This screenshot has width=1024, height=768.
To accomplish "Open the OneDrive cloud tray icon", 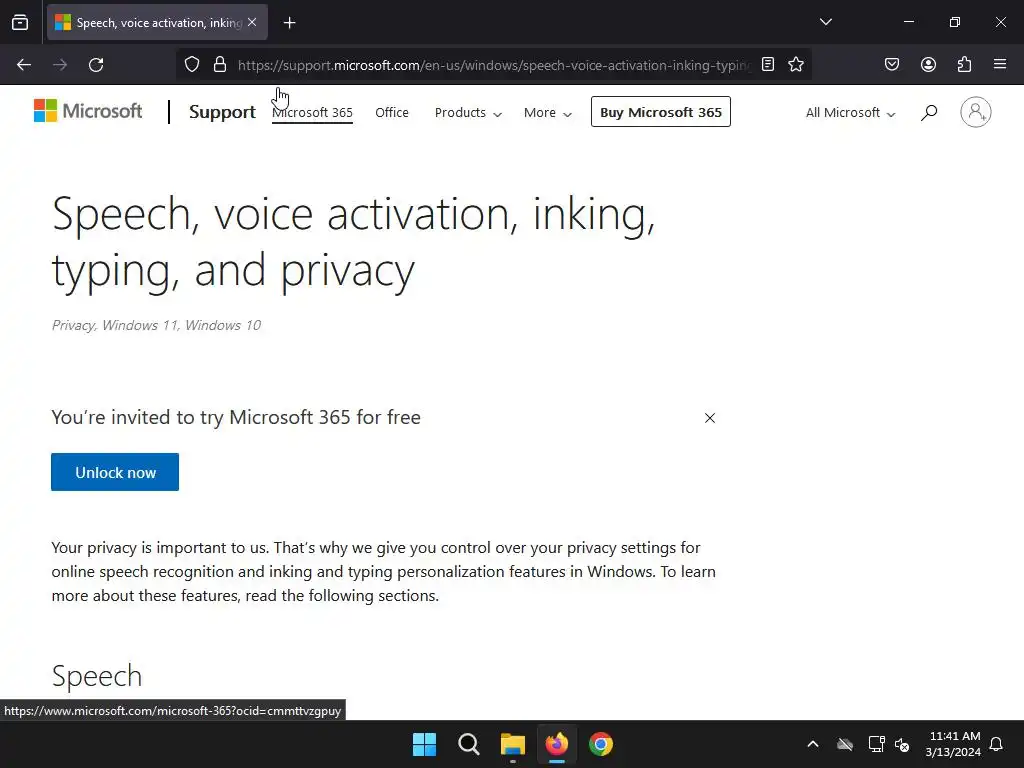I will (x=845, y=744).
